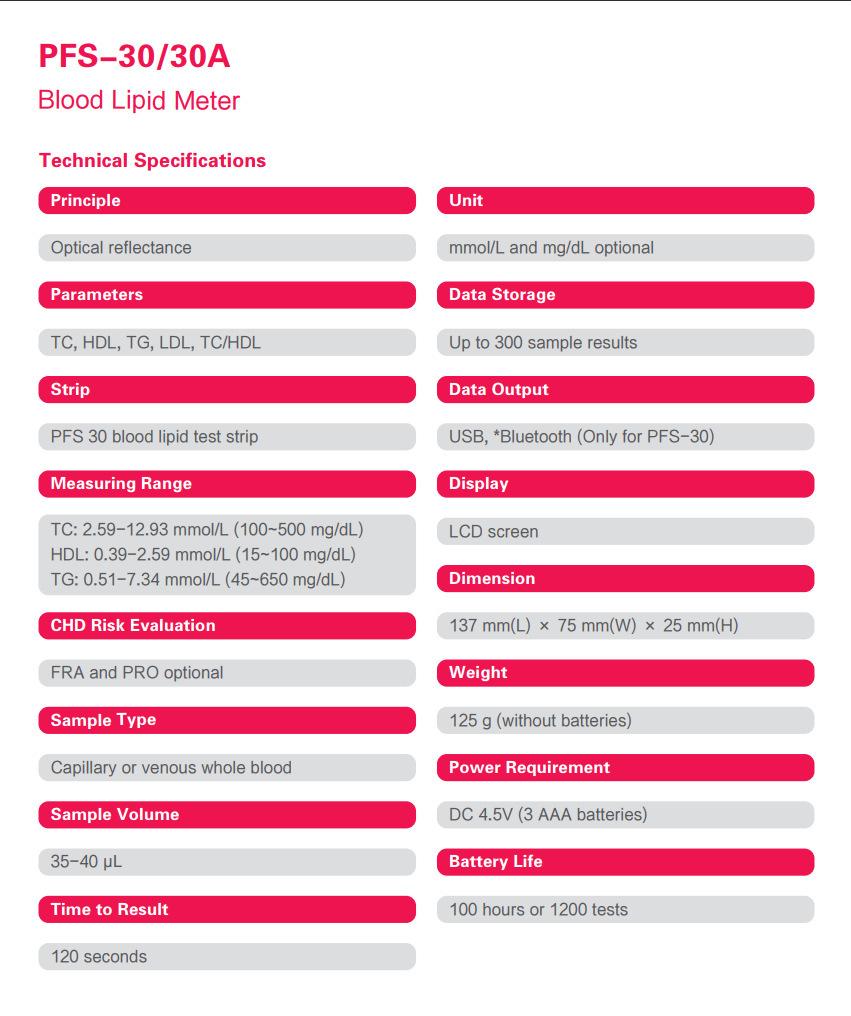Click the 120 seconds value field
Image resolution: width=851 pixels, height=1016 pixels.
(226, 957)
